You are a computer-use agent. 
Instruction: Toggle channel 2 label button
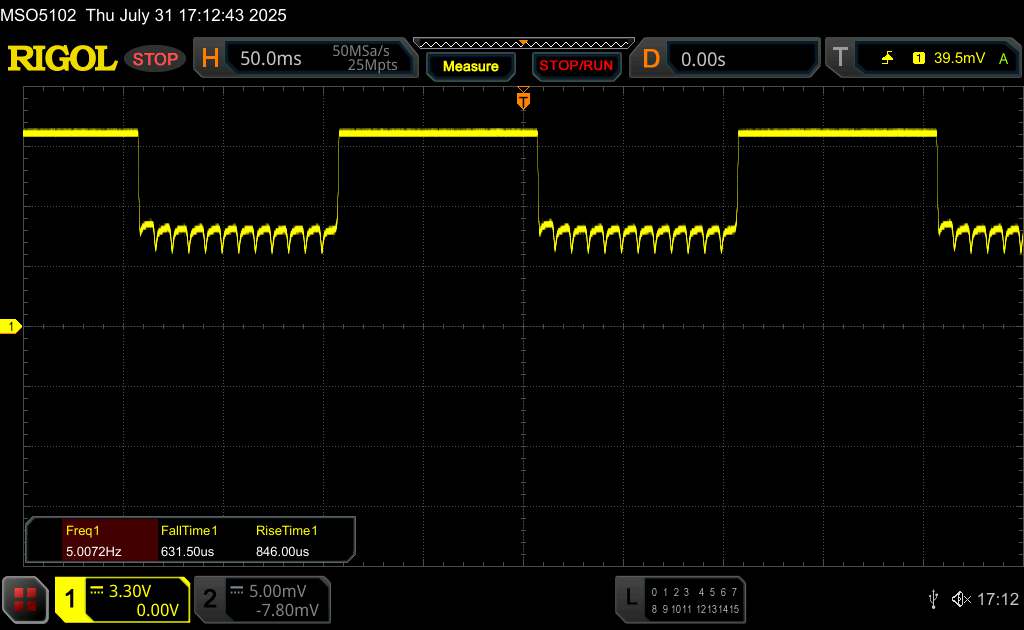click(x=210, y=599)
